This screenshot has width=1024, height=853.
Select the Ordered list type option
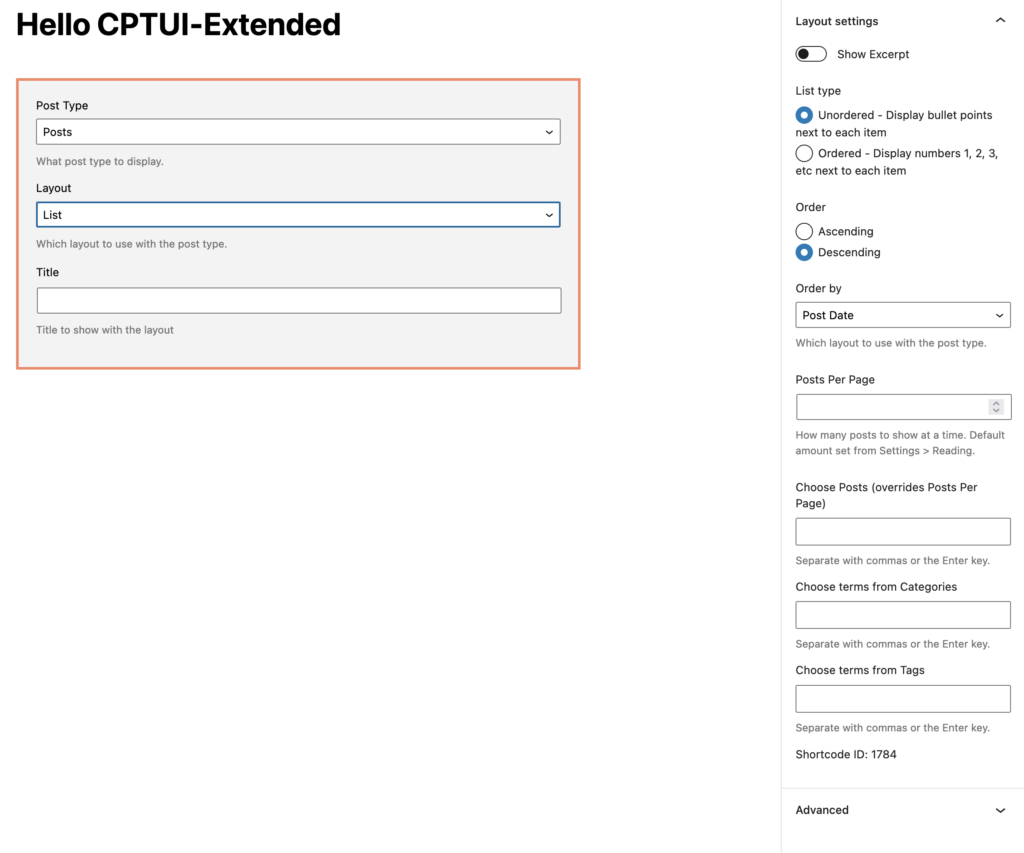tap(804, 153)
